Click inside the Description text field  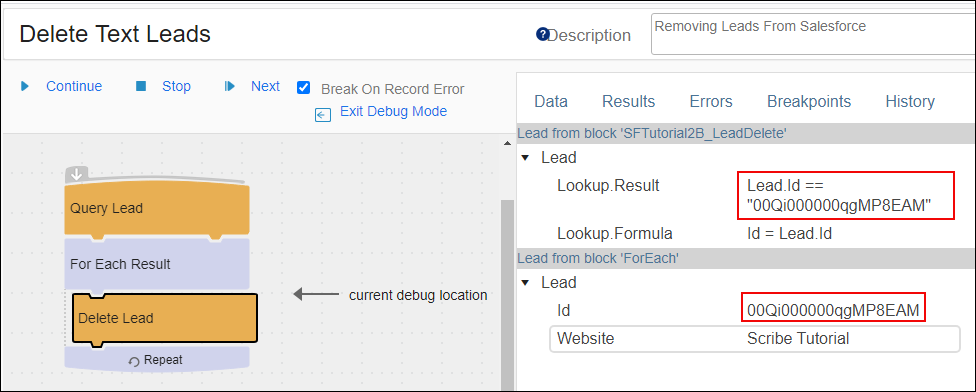coord(813,35)
